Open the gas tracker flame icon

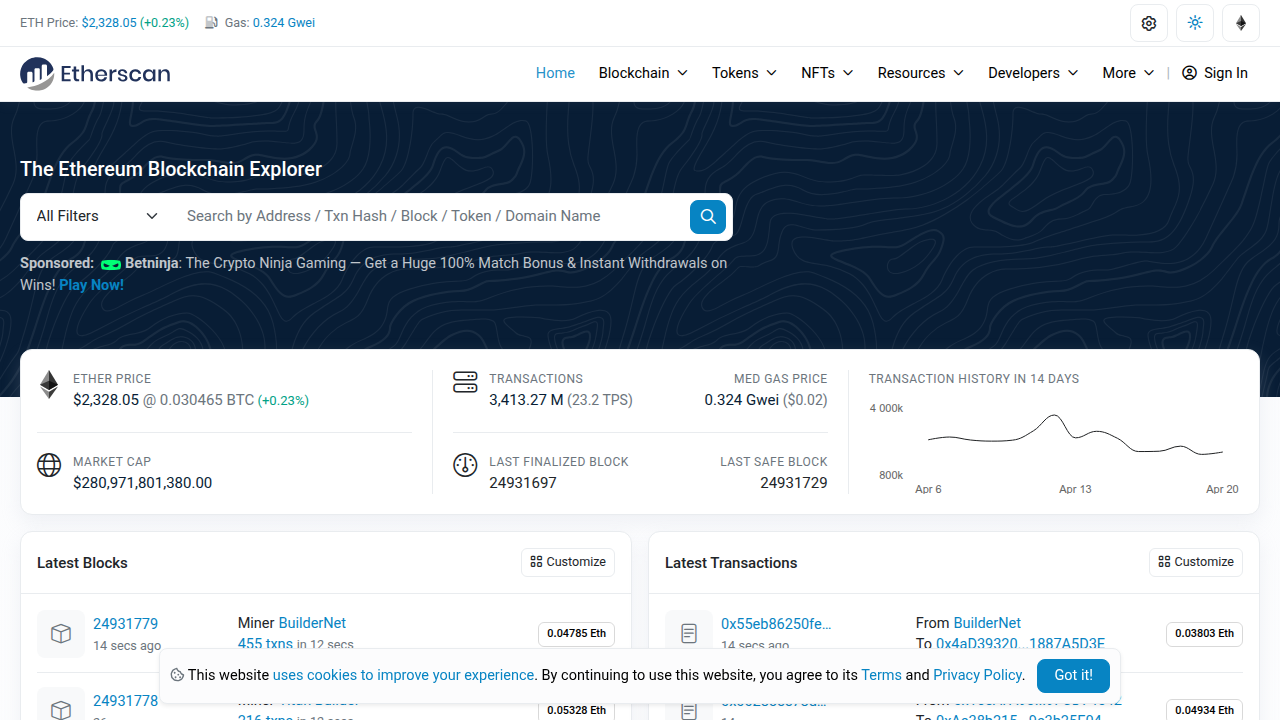[x=1240, y=22]
